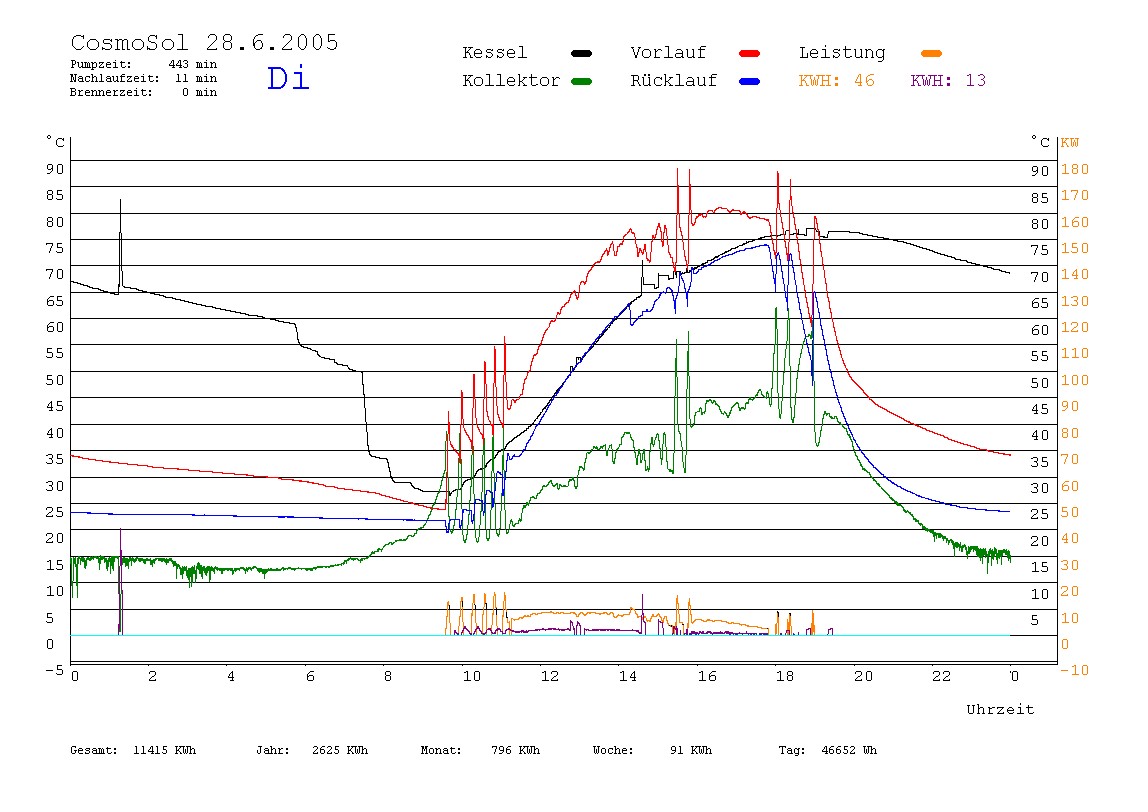Click the red Vorlauf legend swatch
Image resolution: width=1148 pixels, height=812 pixels.
[x=750, y=53]
